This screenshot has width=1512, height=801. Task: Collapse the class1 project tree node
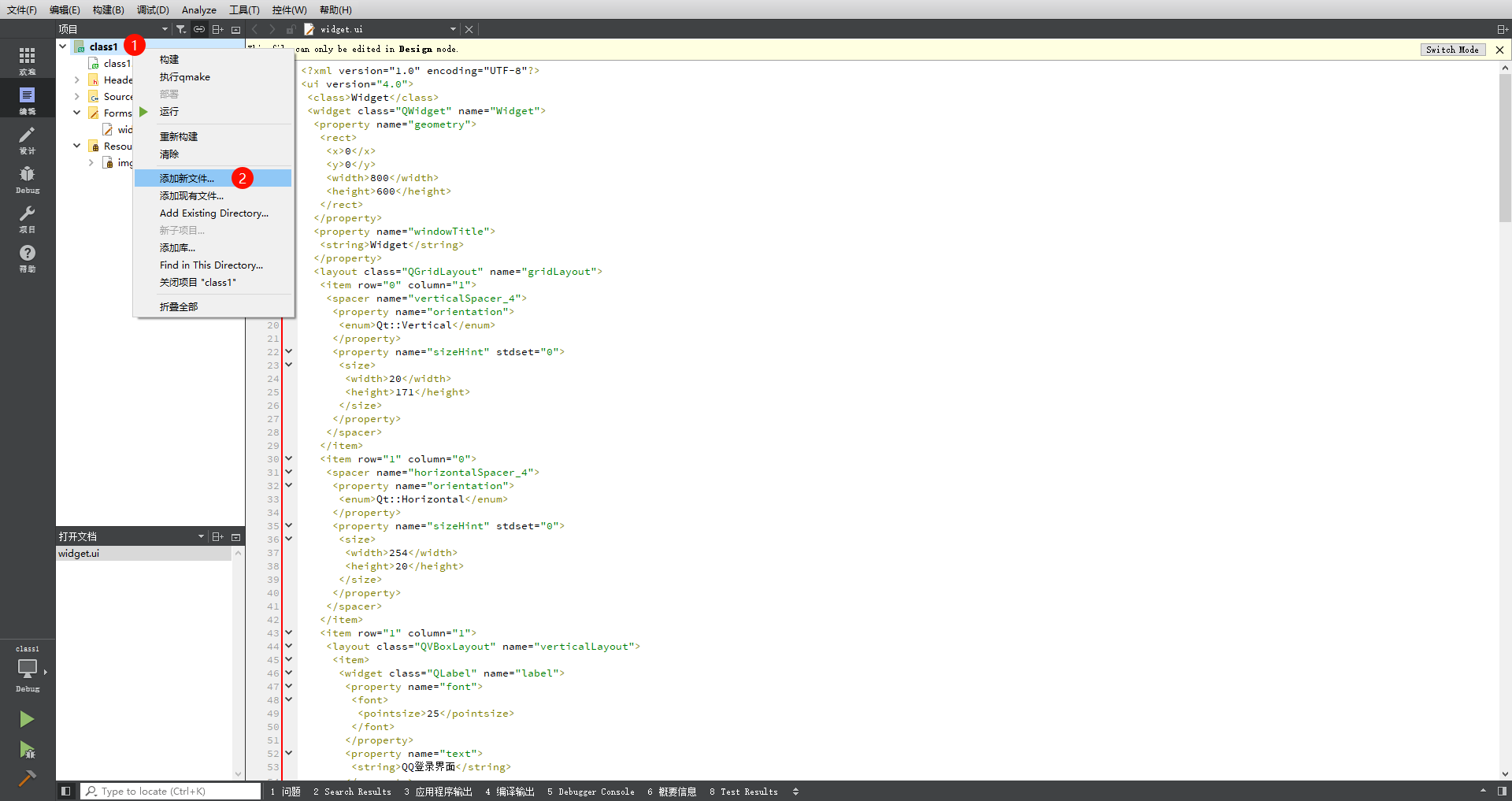62,46
